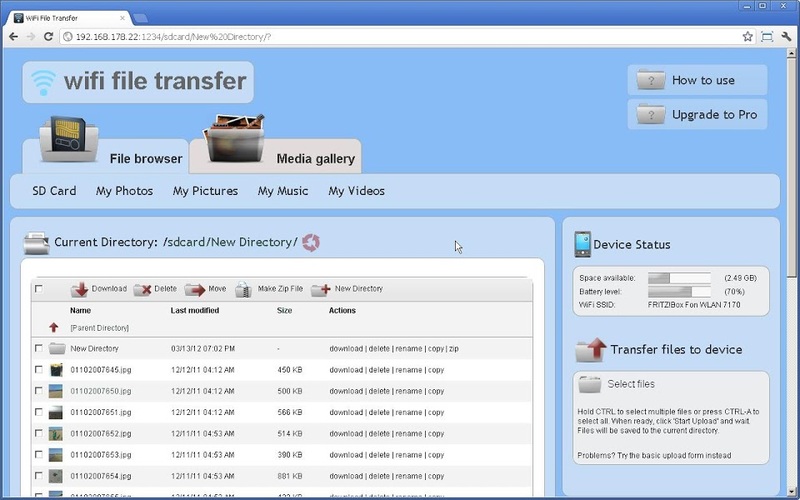Click the refresh icon next to Current Directory
This screenshot has width=800, height=500.
(x=311, y=242)
